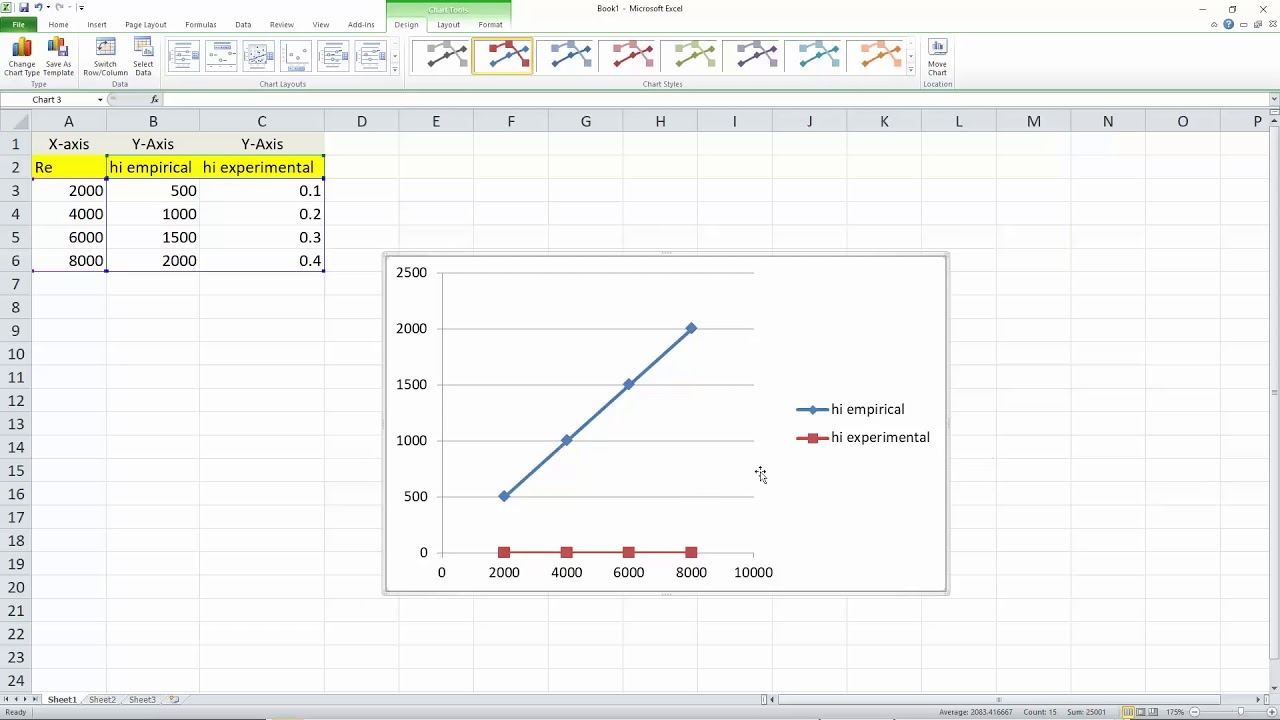Minimize the ribbon with the caret icon
The height and width of the screenshot is (720, 1280).
1214,24
